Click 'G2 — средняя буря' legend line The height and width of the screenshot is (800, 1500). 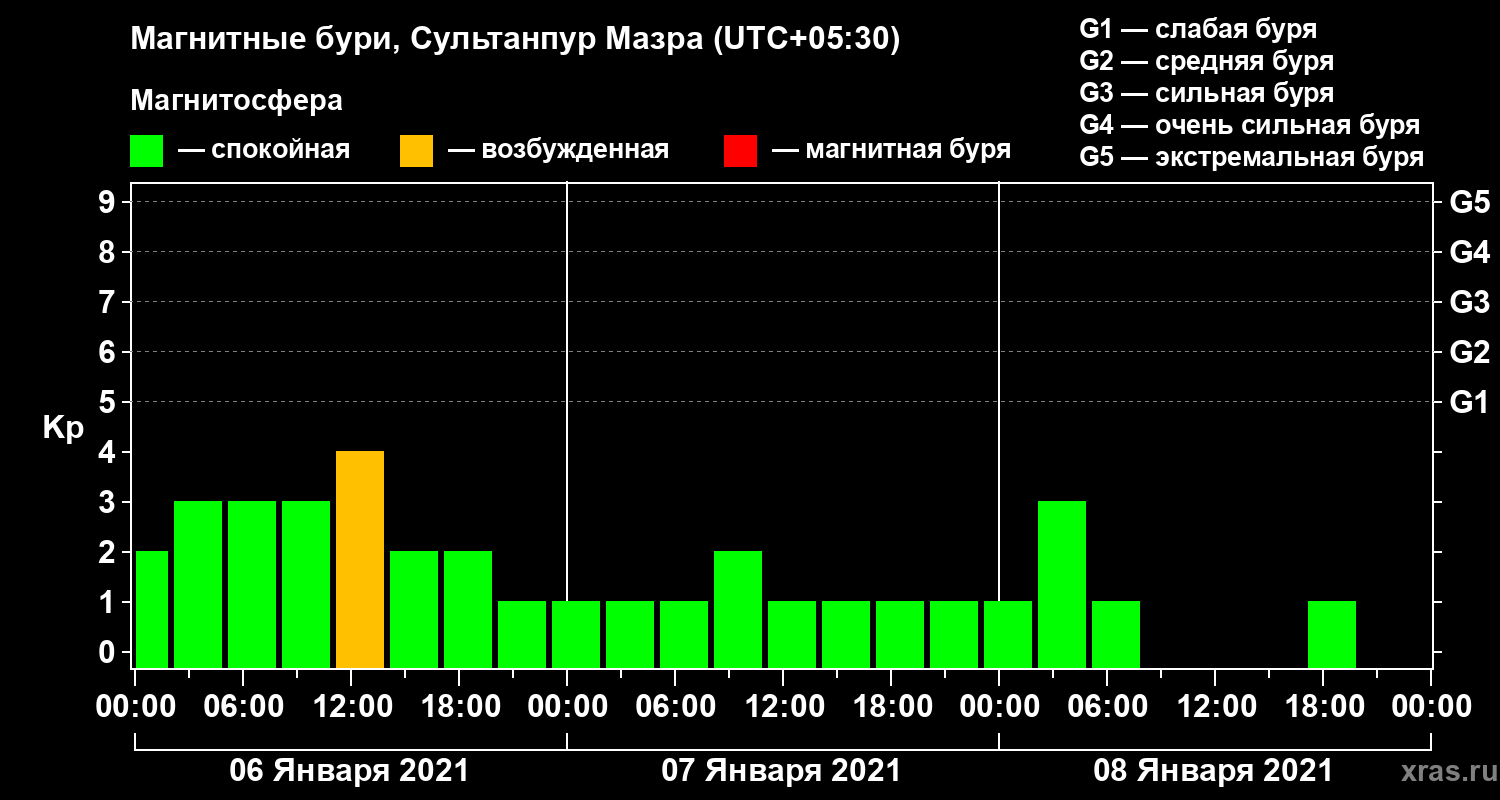(x=1206, y=61)
